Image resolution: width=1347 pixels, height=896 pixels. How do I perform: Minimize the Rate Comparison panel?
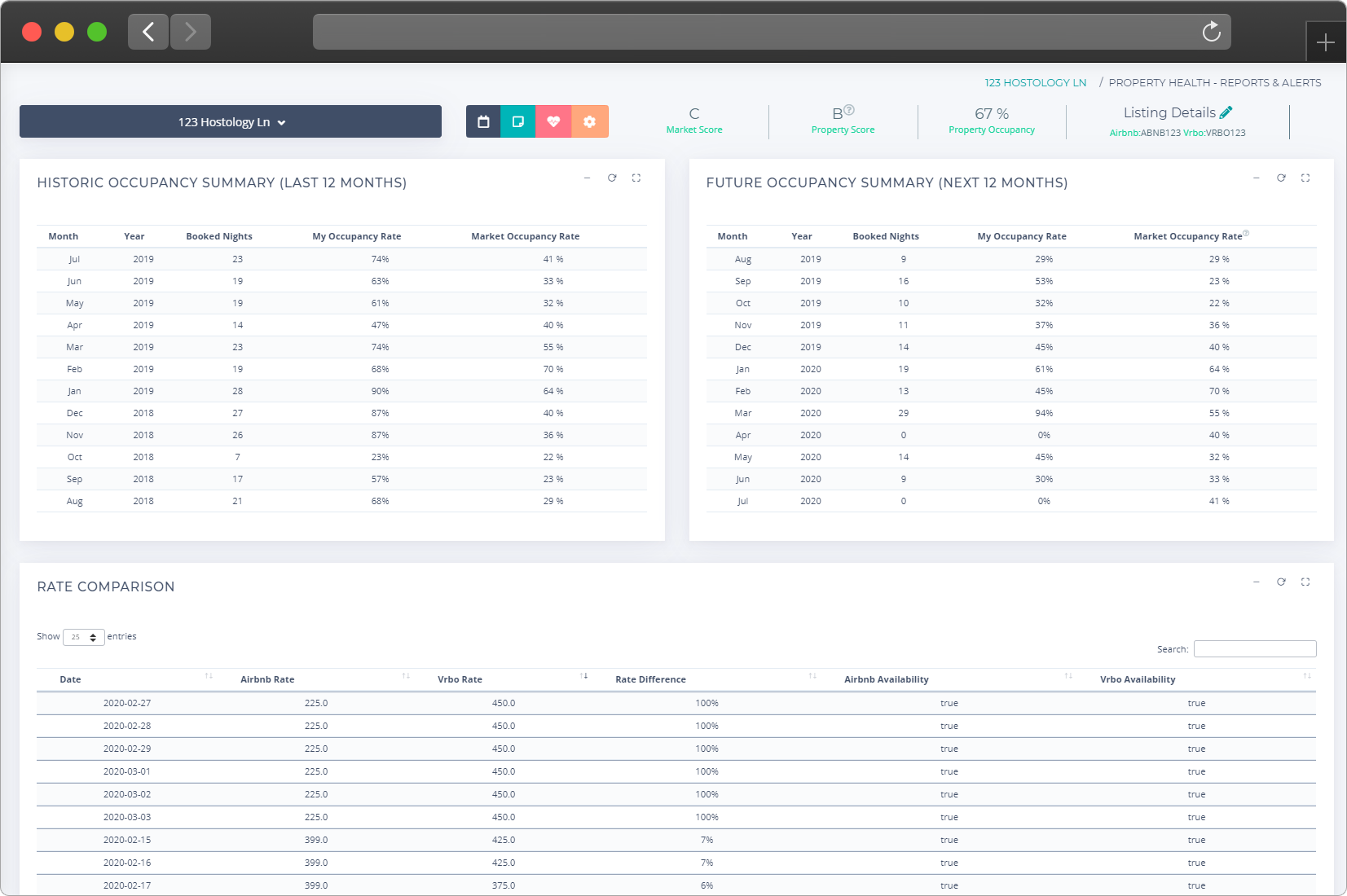click(1257, 582)
